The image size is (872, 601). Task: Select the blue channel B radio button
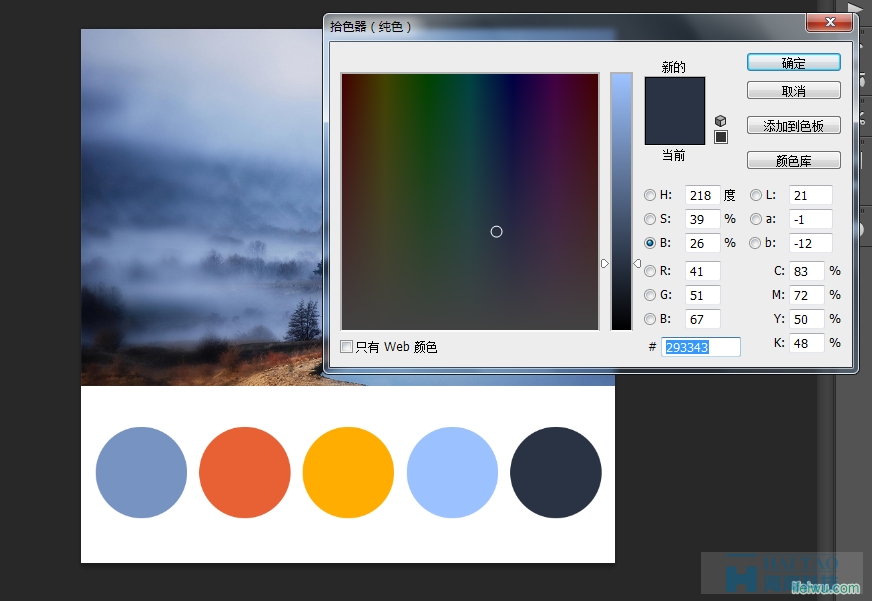[650, 319]
